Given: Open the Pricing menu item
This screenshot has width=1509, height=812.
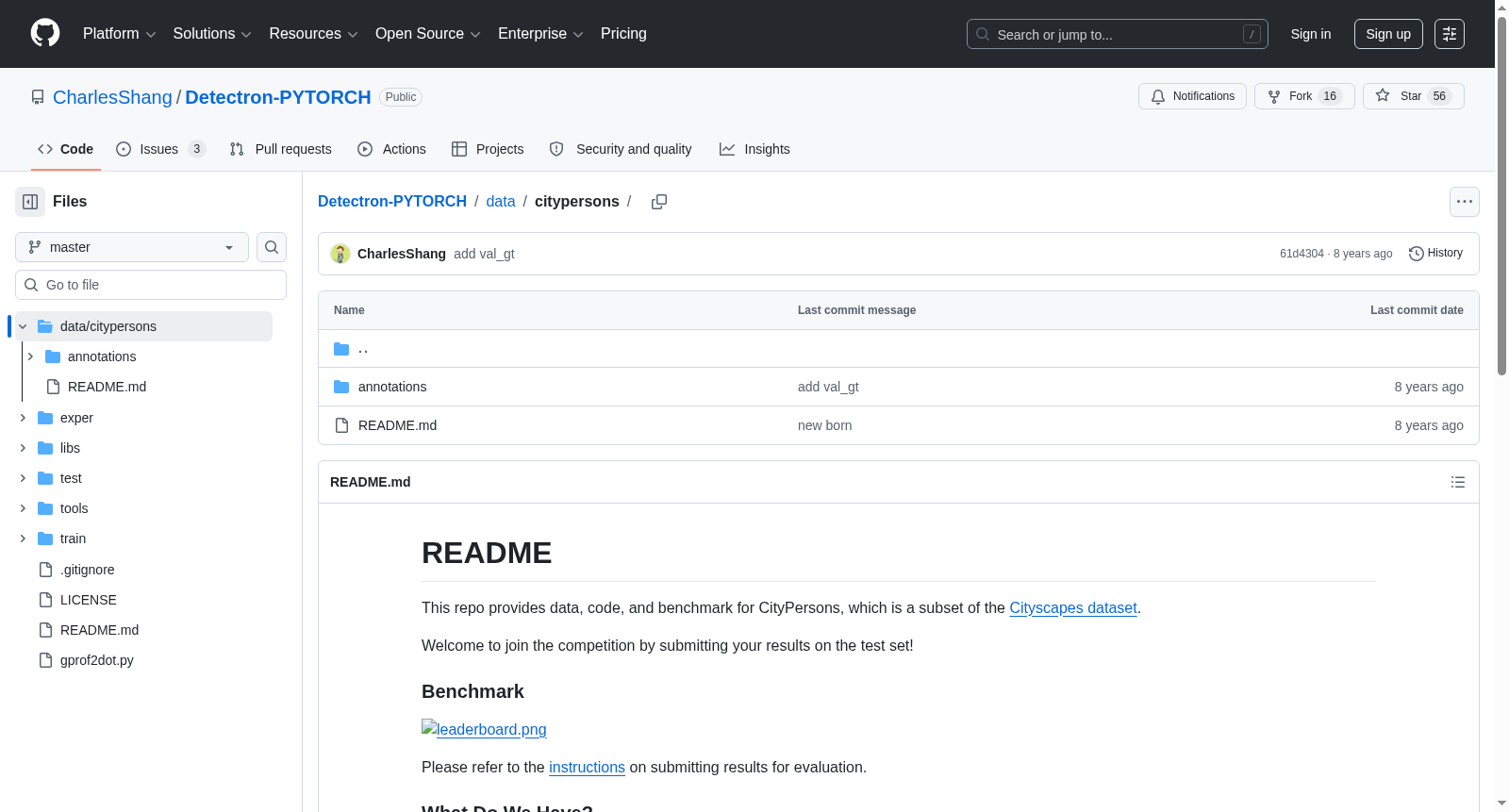Looking at the screenshot, I should point(623,34).
